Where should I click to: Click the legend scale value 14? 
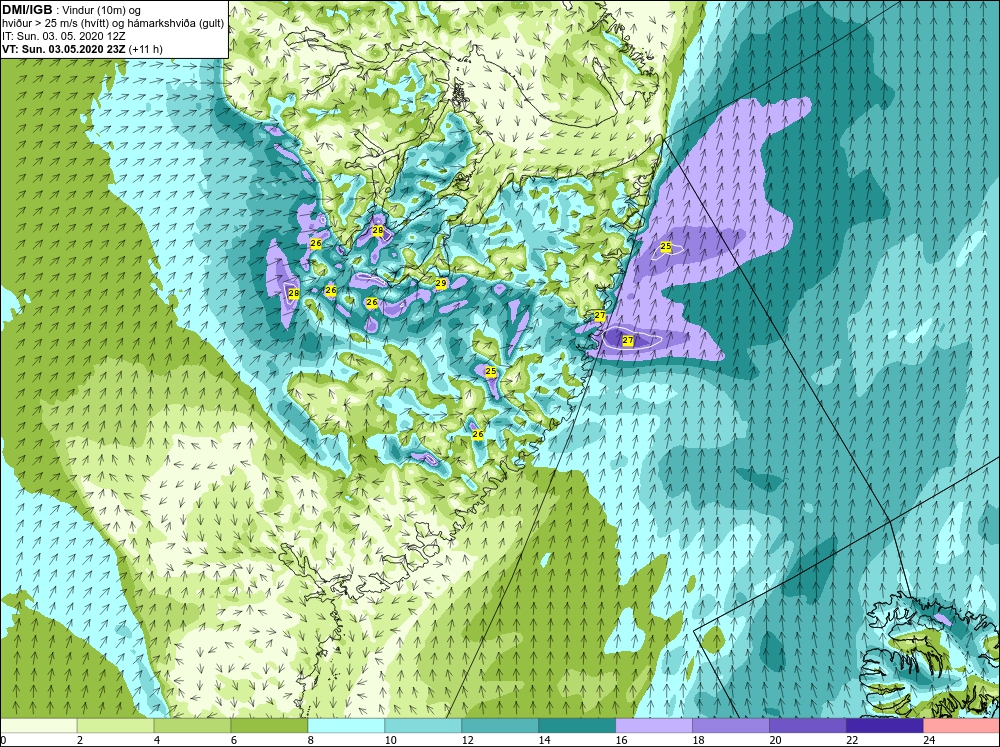(x=545, y=740)
